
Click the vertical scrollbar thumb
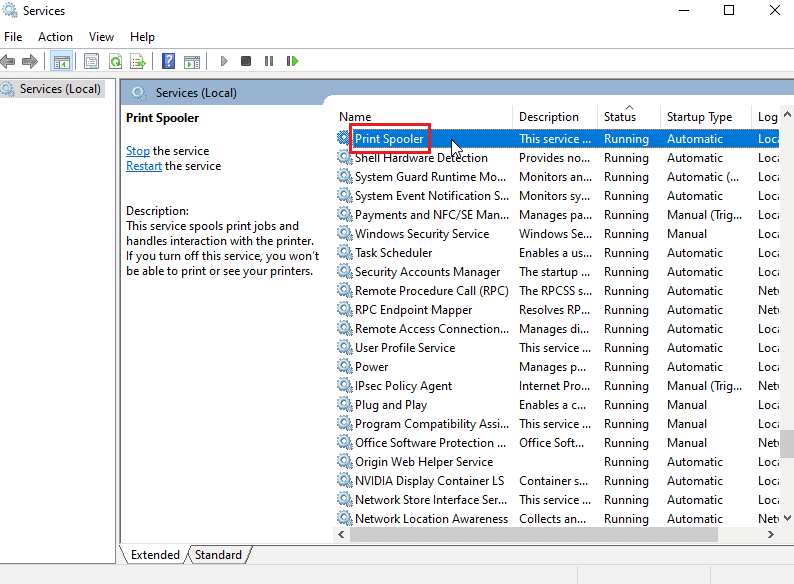click(x=787, y=444)
